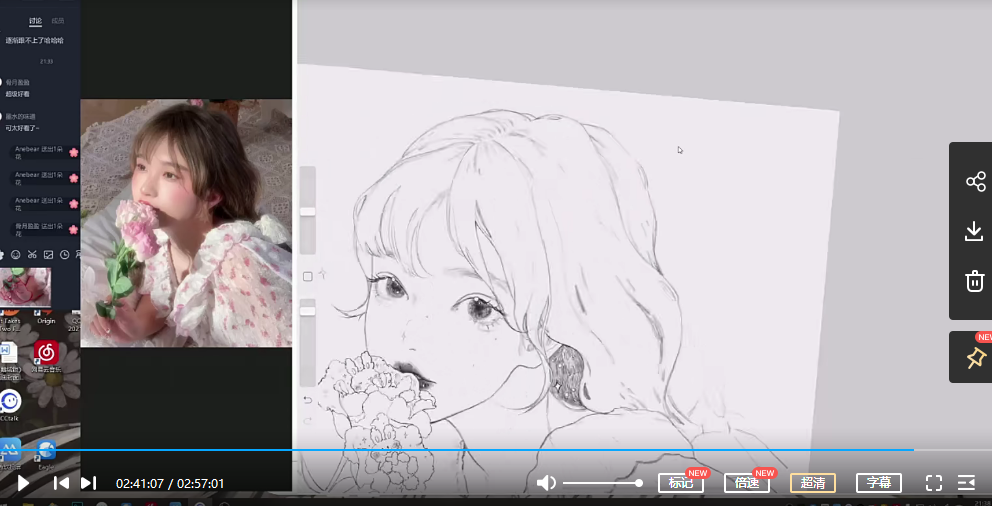Enter fullscreen mode
992x506 pixels.
coord(934,483)
